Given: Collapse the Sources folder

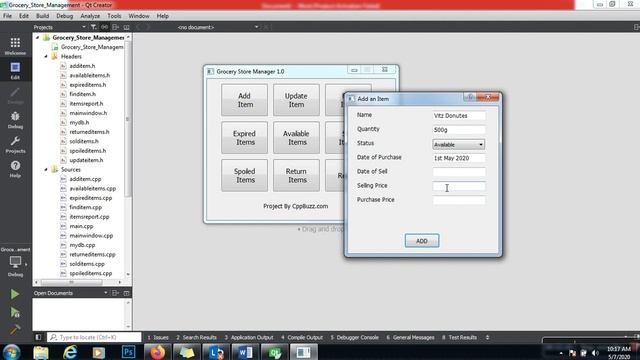Looking at the screenshot, I should pyautogui.click(x=46, y=169).
